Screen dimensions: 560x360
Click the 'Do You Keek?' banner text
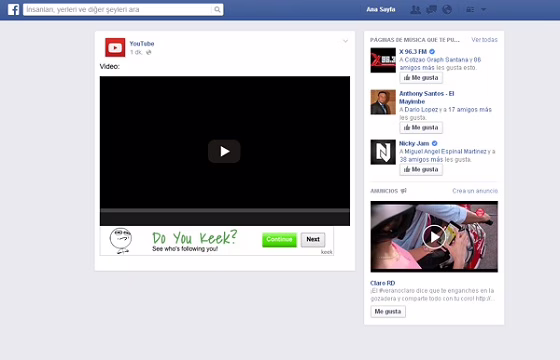click(x=195, y=238)
